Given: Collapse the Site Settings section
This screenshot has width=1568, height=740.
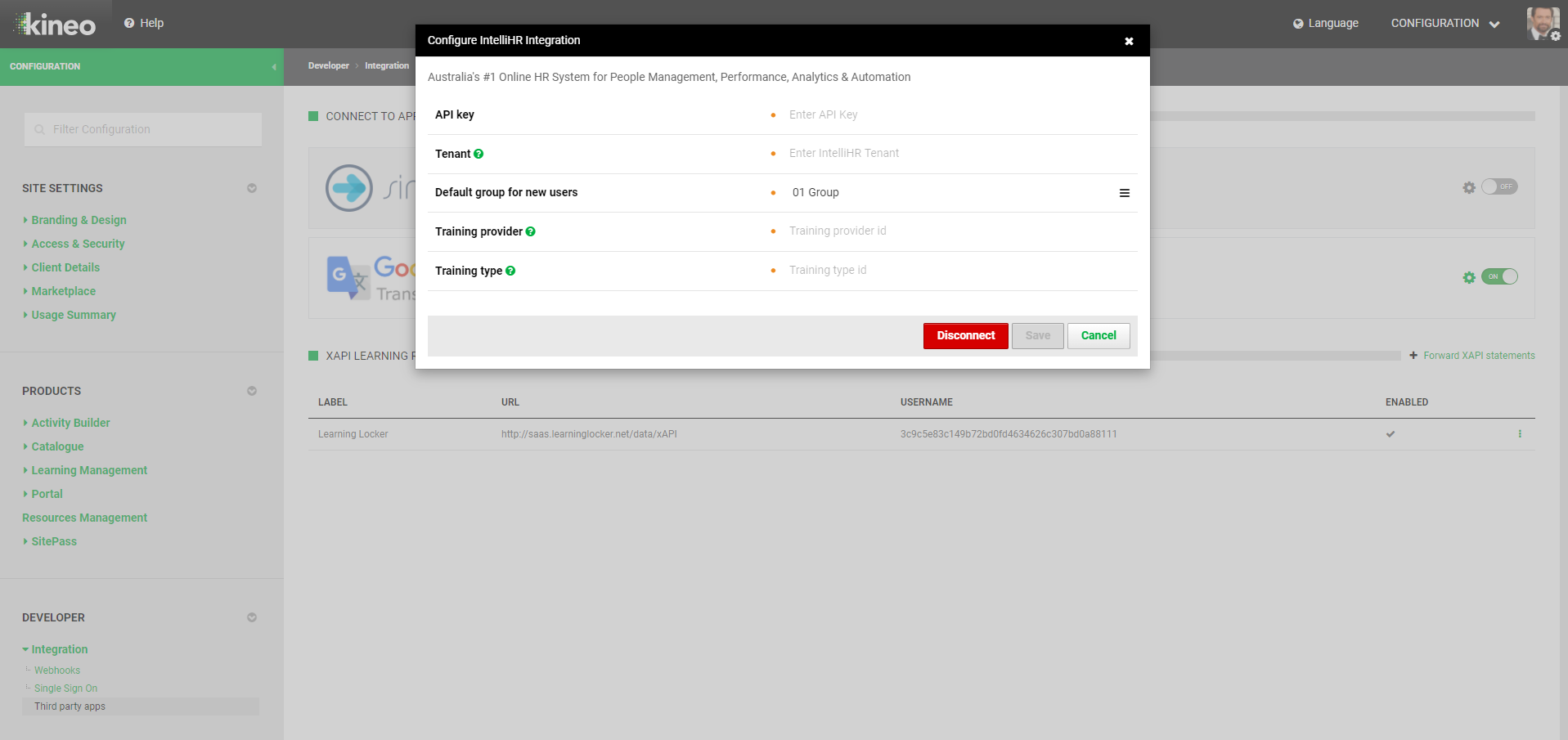Looking at the screenshot, I should [252, 188].
